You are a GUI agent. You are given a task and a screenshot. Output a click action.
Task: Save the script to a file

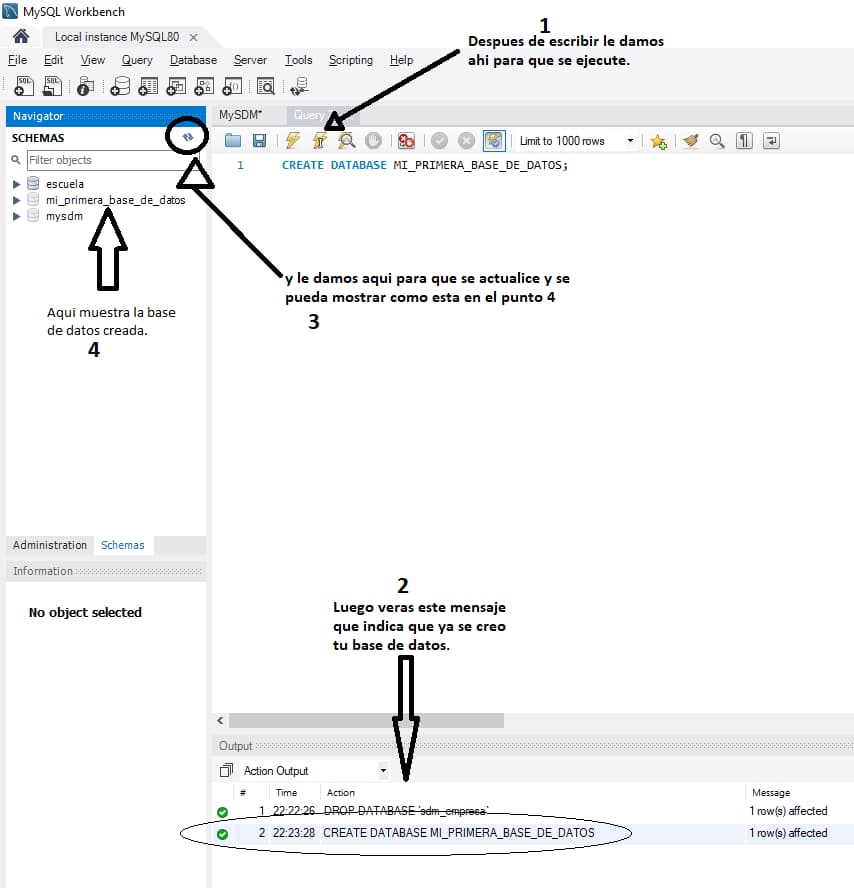pyautogui.click(x=259, y=140)
